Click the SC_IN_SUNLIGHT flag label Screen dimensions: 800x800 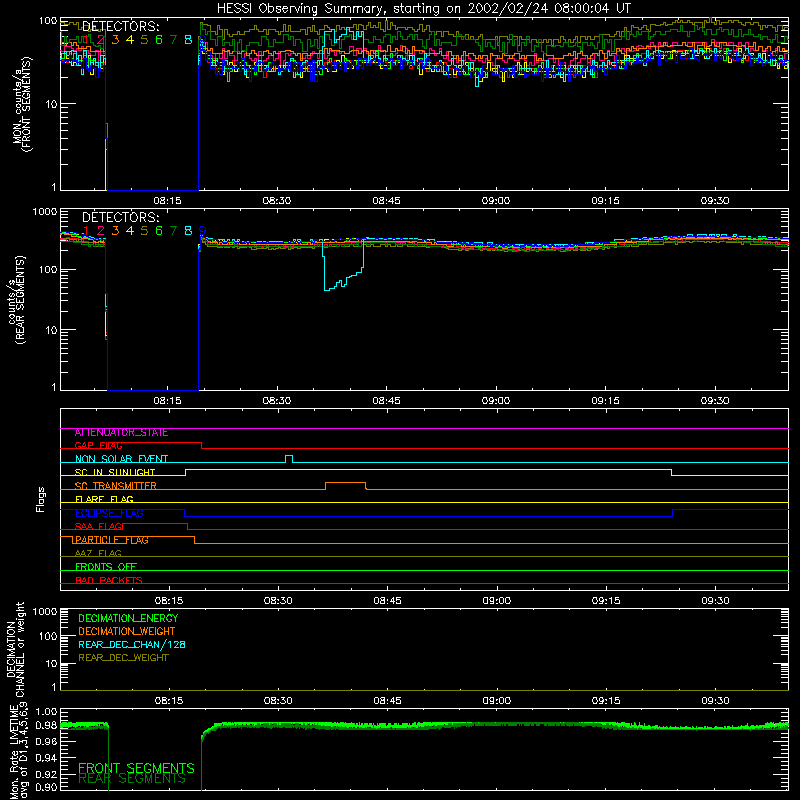click(115, 472)
